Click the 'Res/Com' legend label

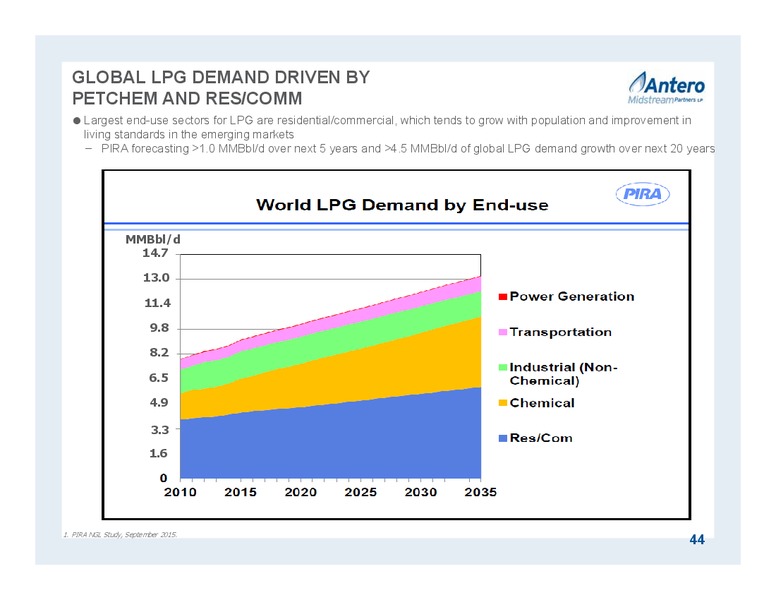[541, 438]
